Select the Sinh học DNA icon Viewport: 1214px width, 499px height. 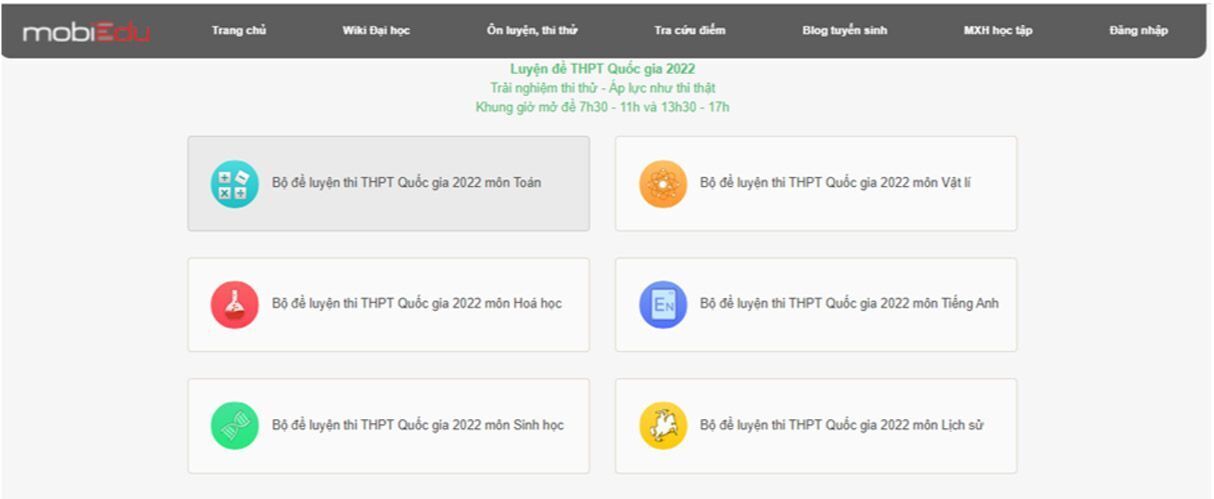(234, 426)
